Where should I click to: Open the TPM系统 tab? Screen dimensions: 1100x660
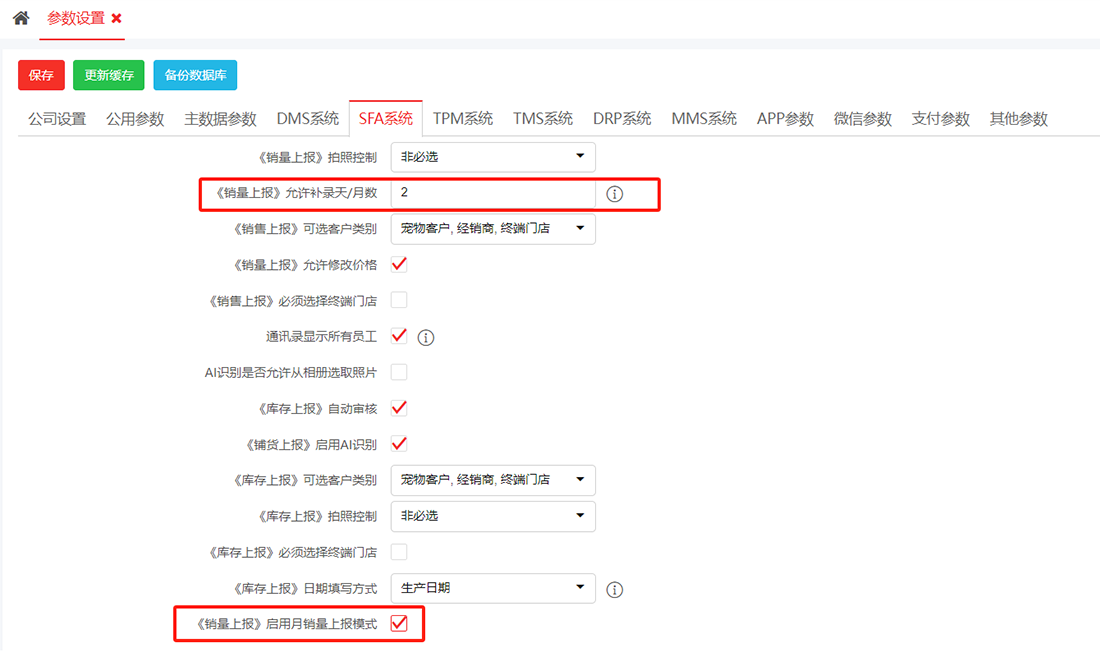[x=463, y=119]
